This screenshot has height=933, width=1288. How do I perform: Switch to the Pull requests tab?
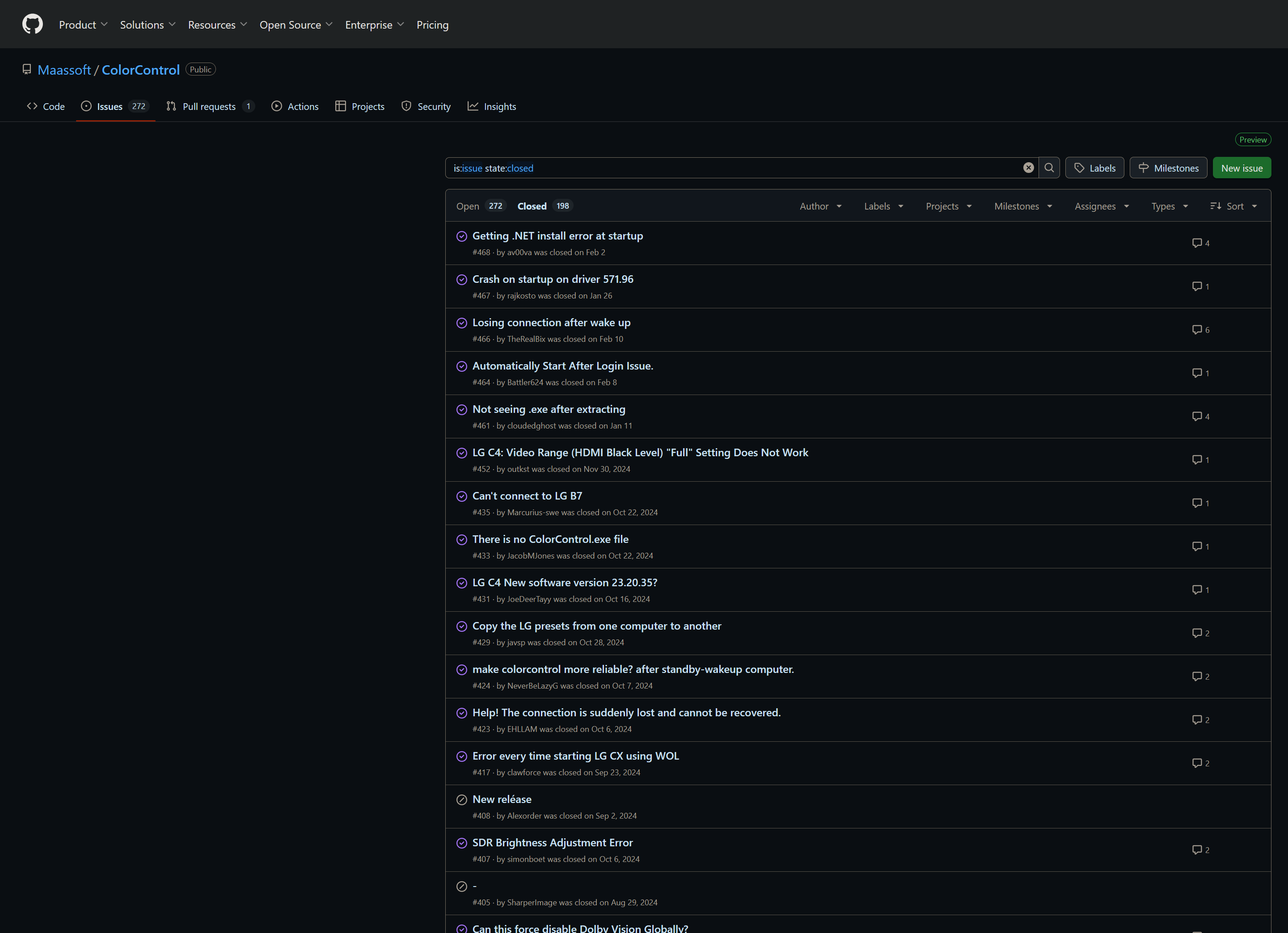click(210, 106)
